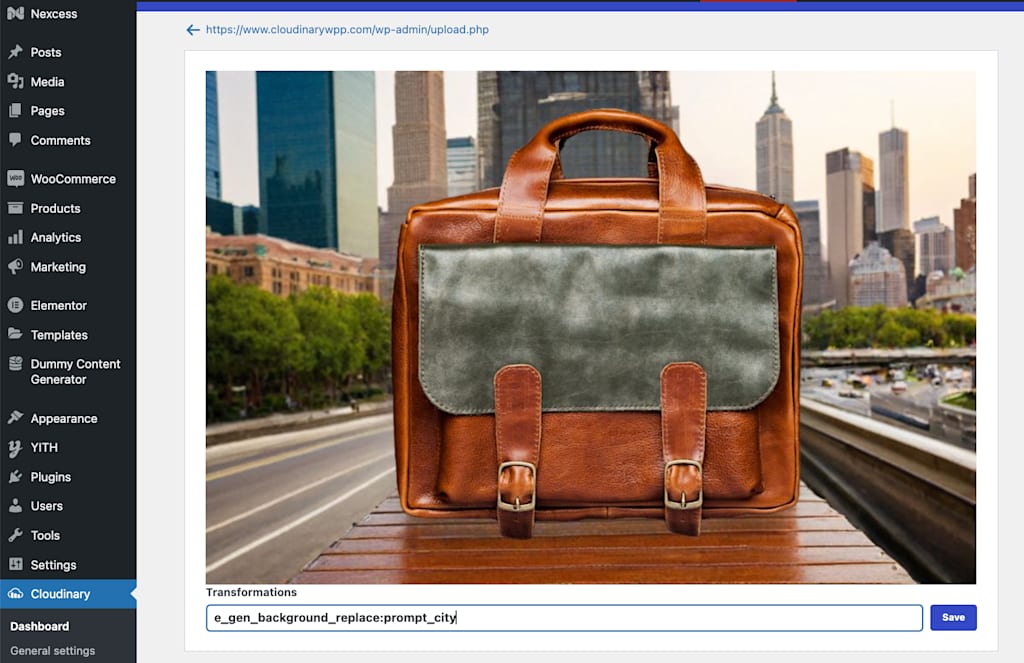Screen dimensions: 1024x663
Task: Focus the Transformations input field
Action: click(564, 617)
